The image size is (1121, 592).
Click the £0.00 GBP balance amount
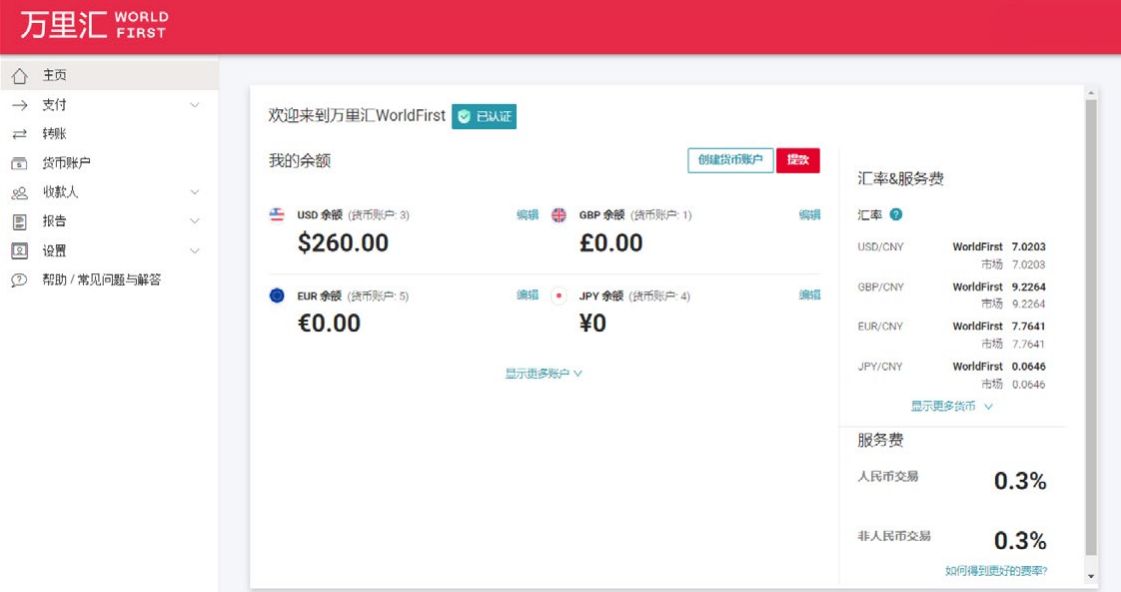[611, 243]
